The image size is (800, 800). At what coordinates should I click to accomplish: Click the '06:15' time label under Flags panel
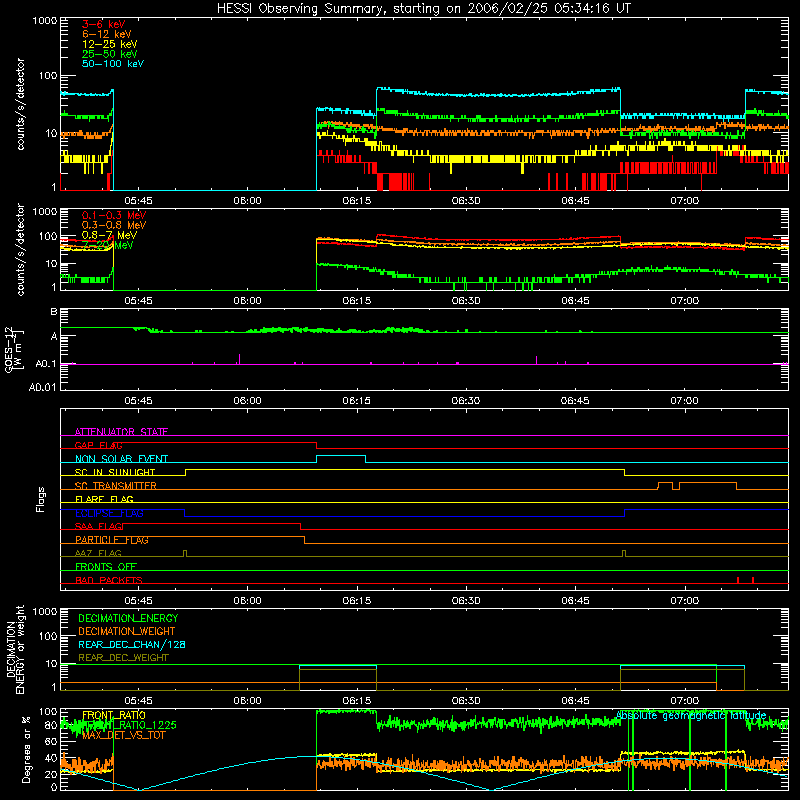357,601
